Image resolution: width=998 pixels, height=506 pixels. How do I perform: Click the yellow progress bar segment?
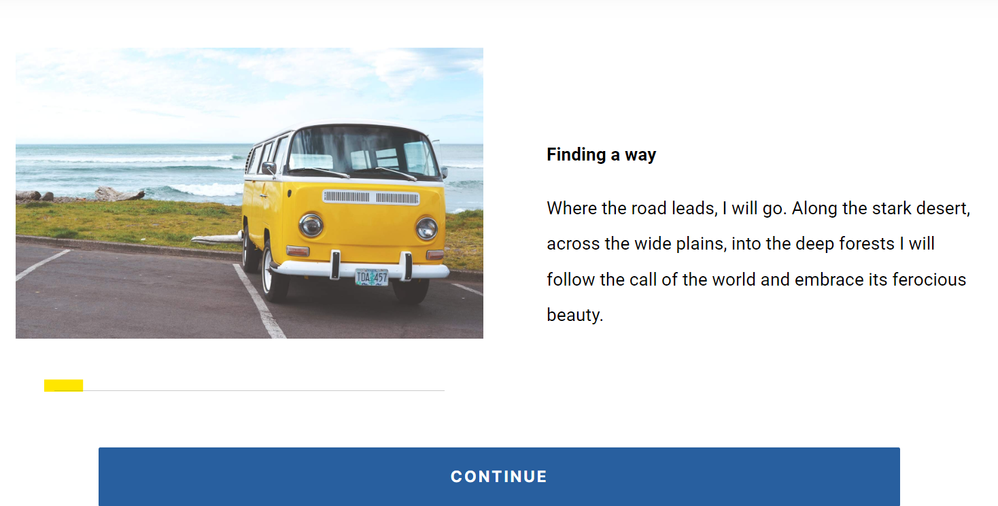point(63,386)
